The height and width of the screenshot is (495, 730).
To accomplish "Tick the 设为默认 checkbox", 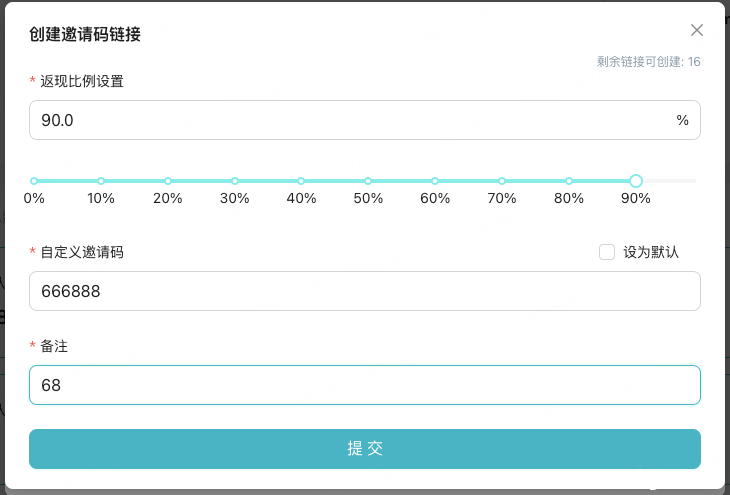I will click(607, 252).
